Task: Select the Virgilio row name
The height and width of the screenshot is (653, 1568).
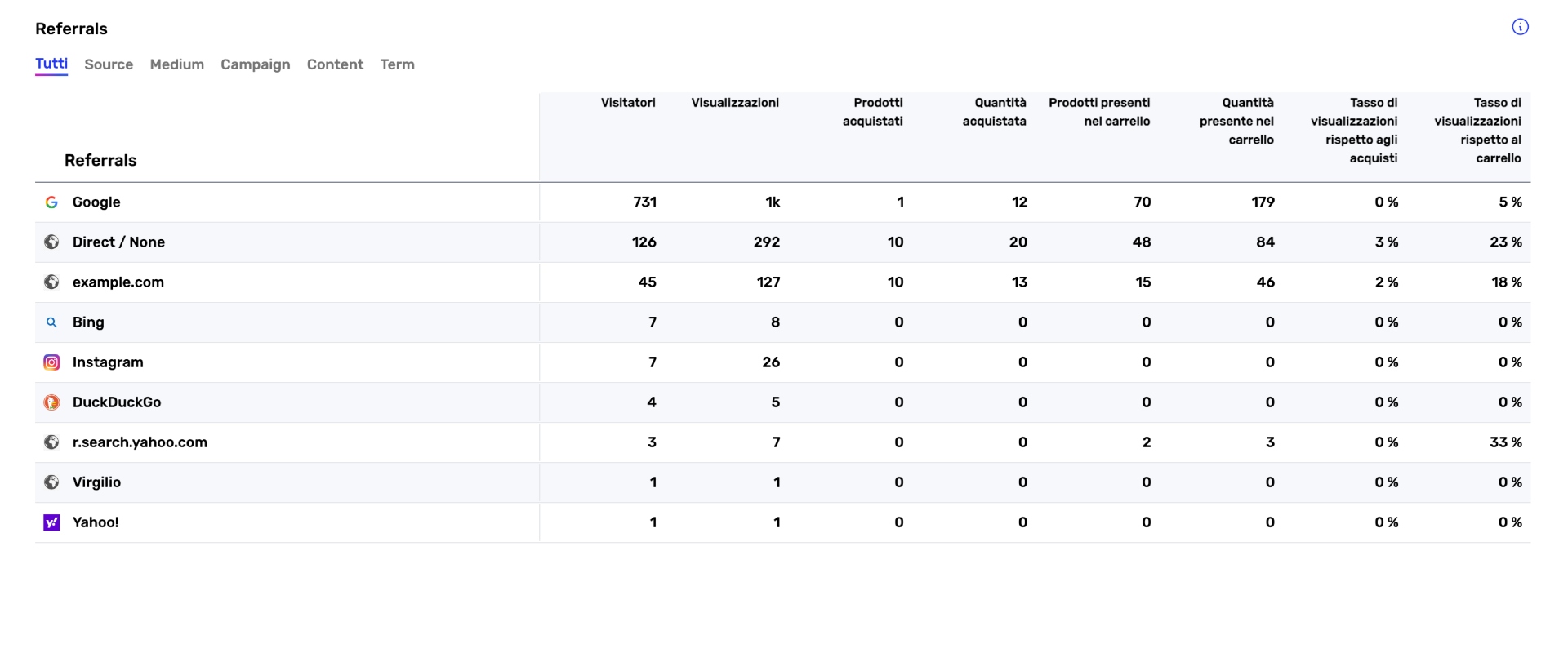Action: [x=96, y=482]
